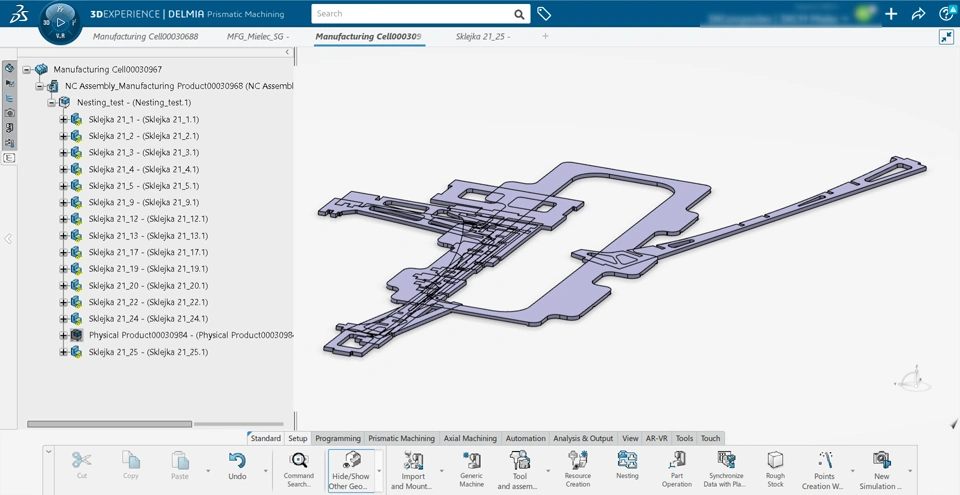Open the Hide/Show dropdown arrow
Image resolution: width=960 pixels, height=495 pixels.
click(x=380, y=470)
